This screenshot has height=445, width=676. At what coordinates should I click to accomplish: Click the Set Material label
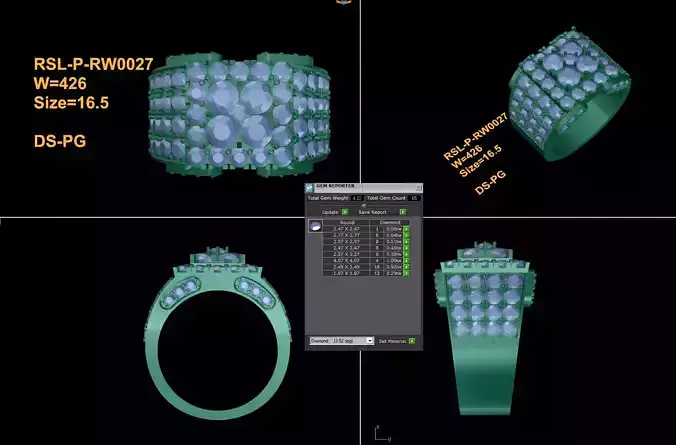392,341
